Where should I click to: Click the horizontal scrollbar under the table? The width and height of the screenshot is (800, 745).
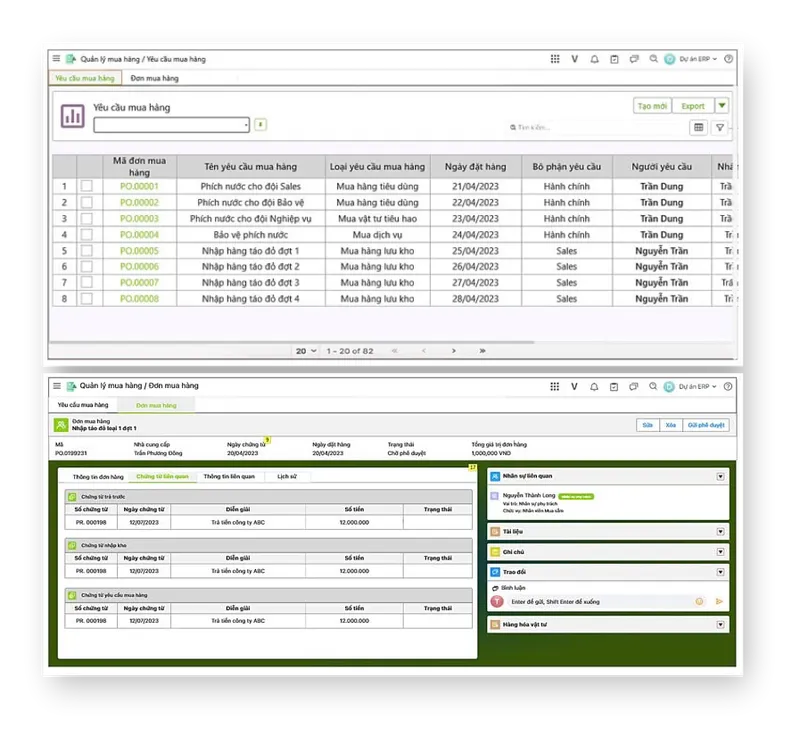click(x=292, y=342)
